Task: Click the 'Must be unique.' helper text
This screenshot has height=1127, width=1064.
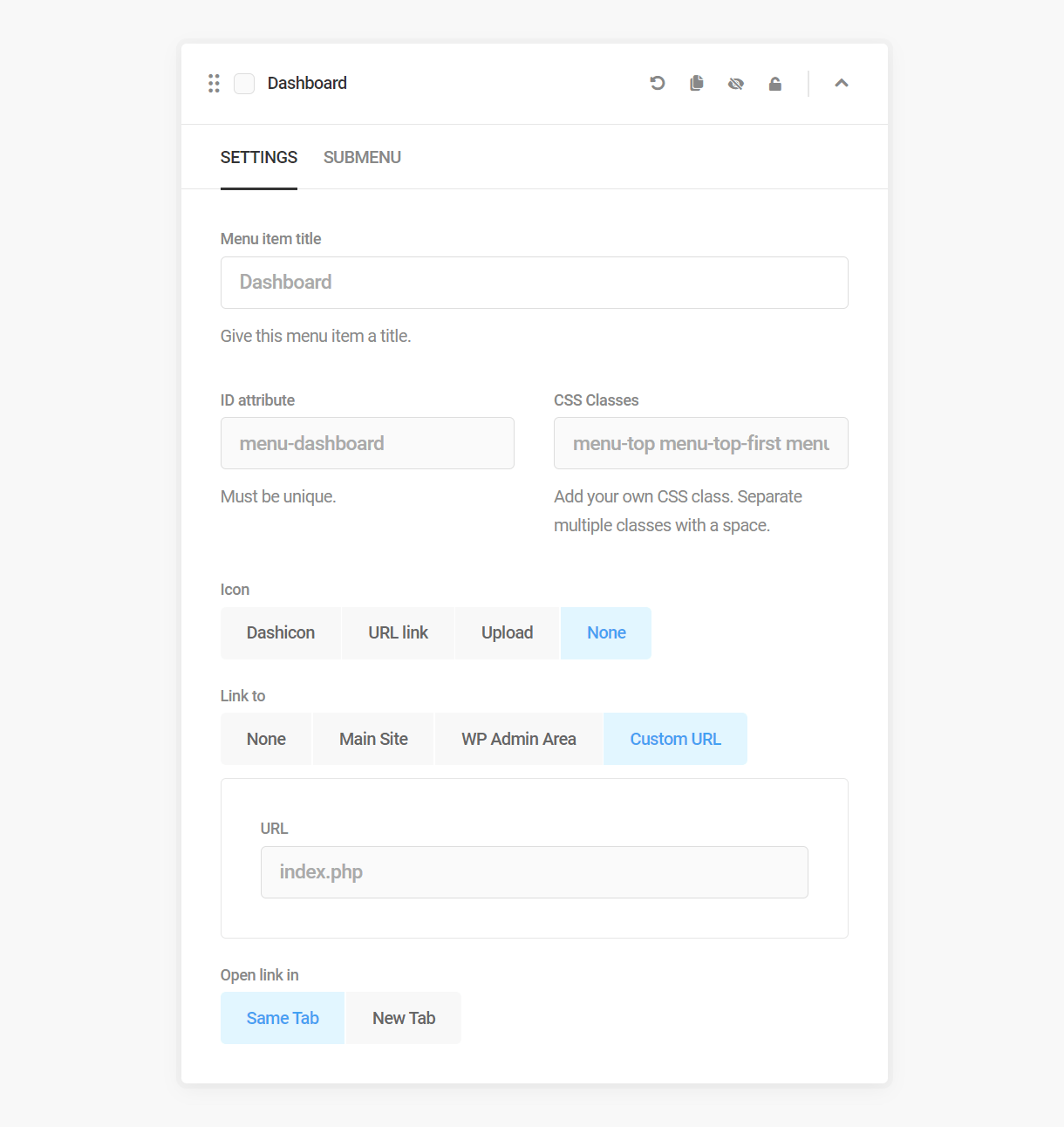Action: [x=278, y=496]
